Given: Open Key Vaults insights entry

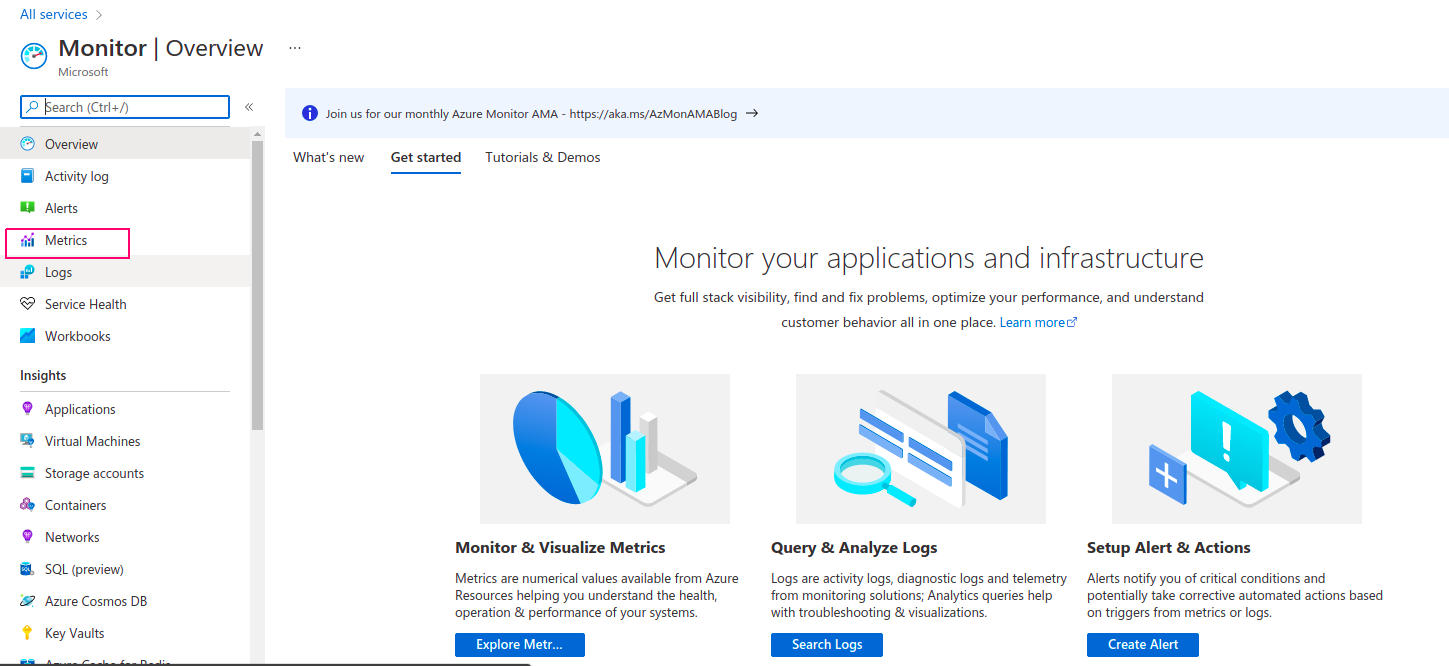Looking at the screenshot, I should click(x=125, y=633).
